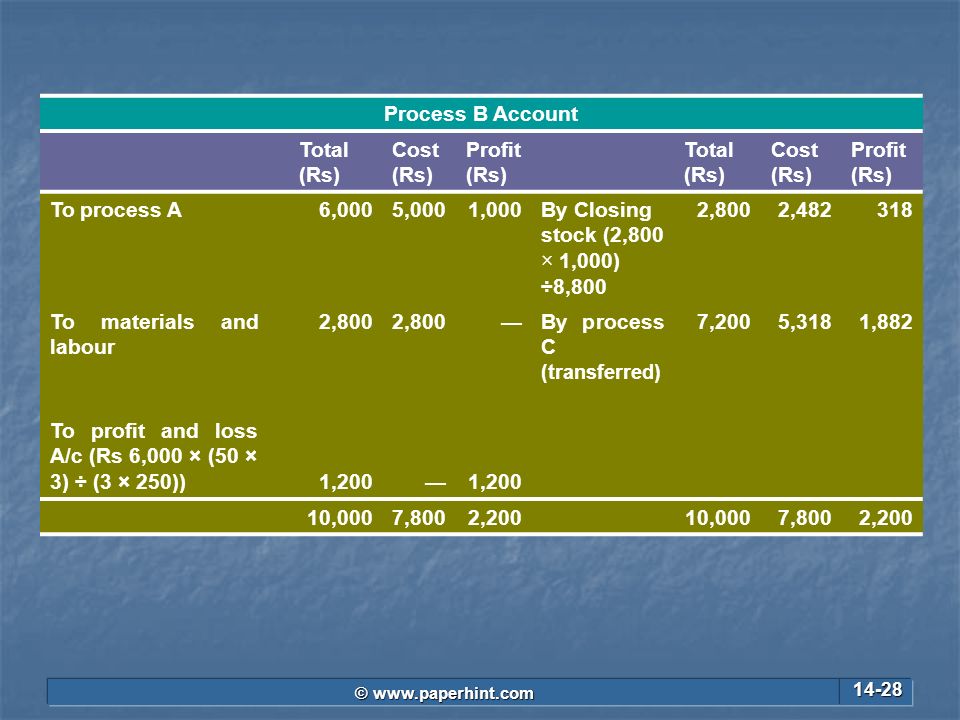Click the 7,200 total for process C

point(723,322)
